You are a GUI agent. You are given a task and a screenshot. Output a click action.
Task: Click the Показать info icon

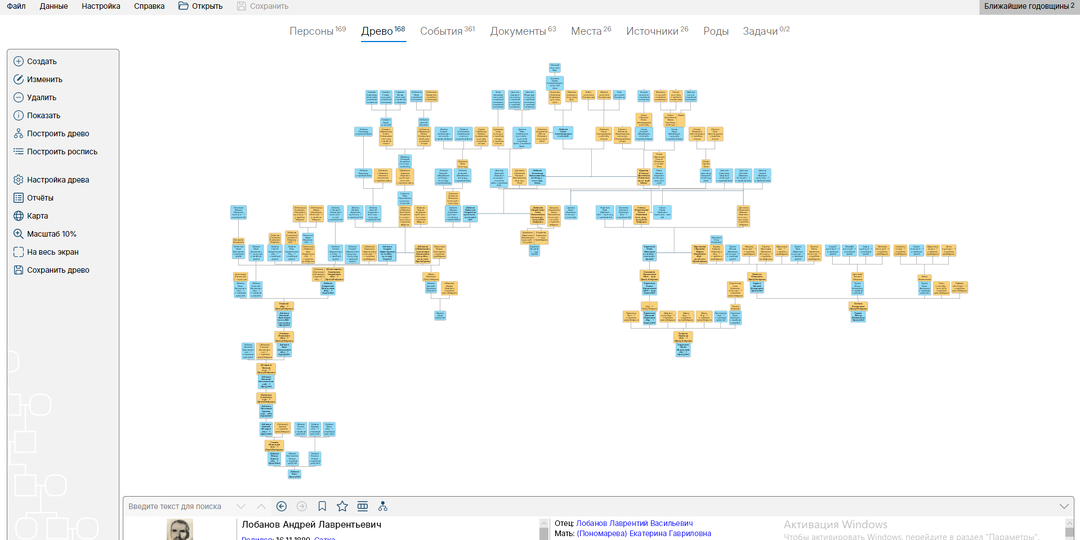(19, 116)
